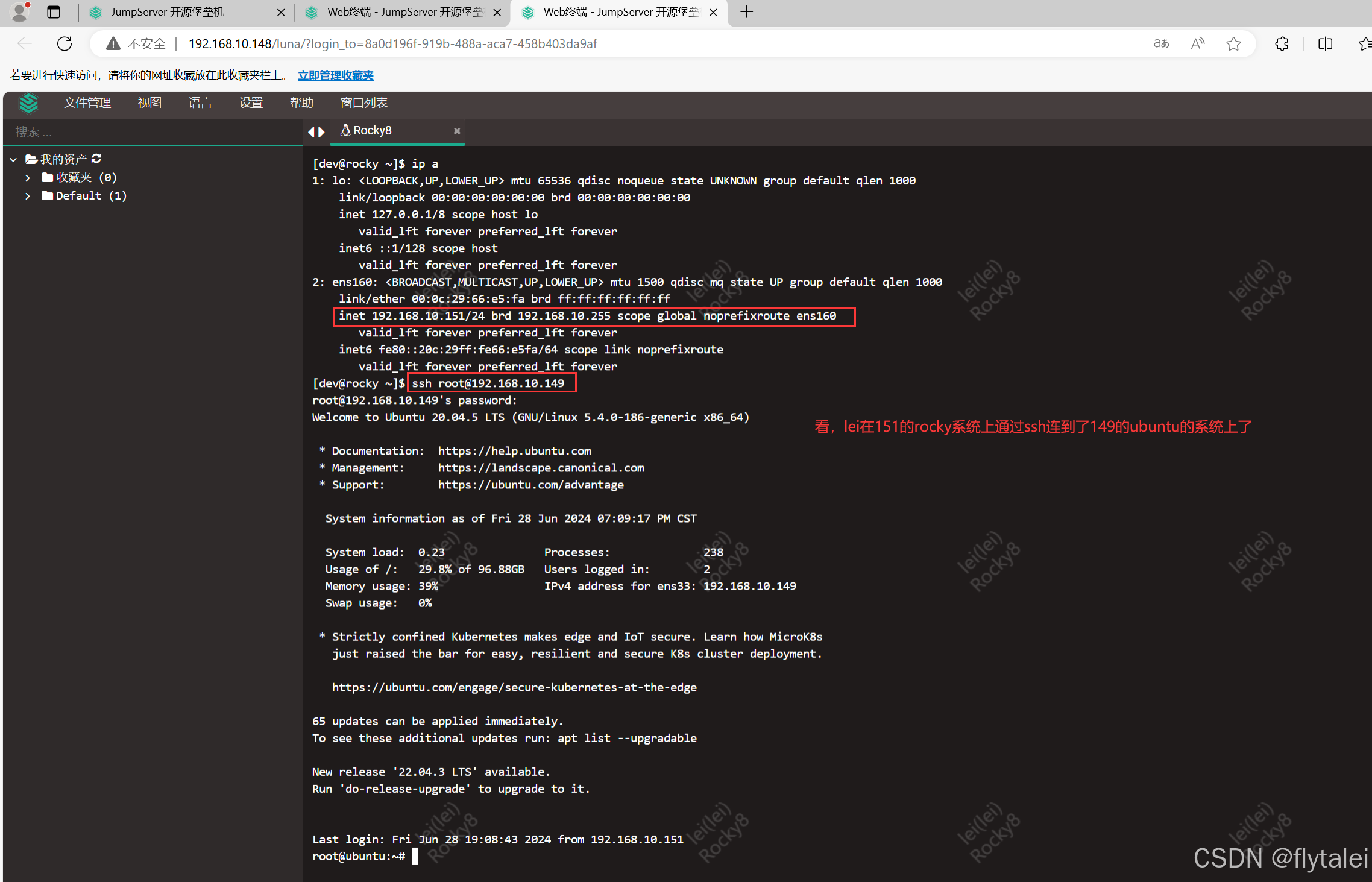Click the right terminal tab arrow
Image resolution: width=1372 pixels, height=882 pixels.
point(321,132)
